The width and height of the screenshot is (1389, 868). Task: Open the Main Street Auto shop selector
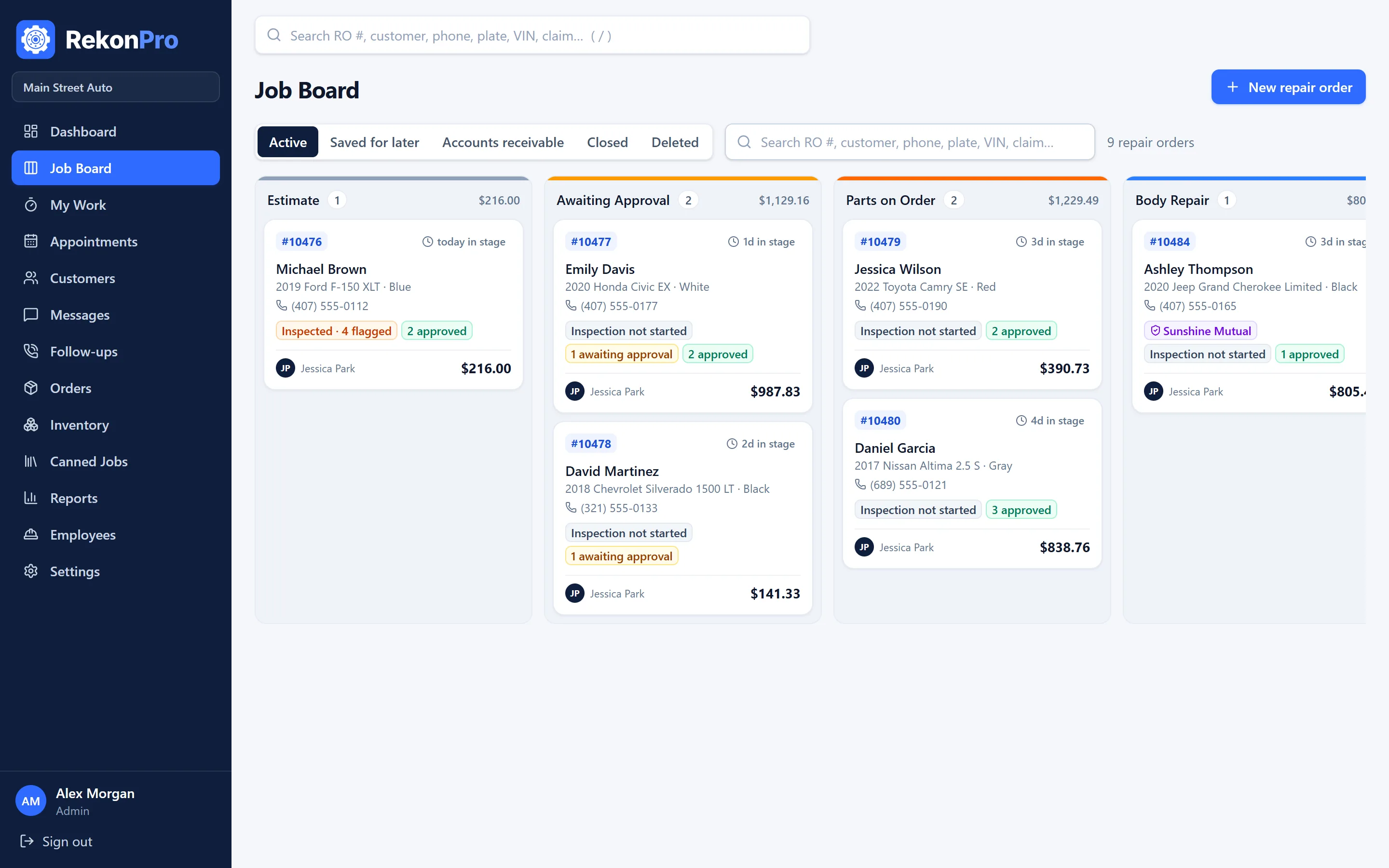tap(115, 87)
